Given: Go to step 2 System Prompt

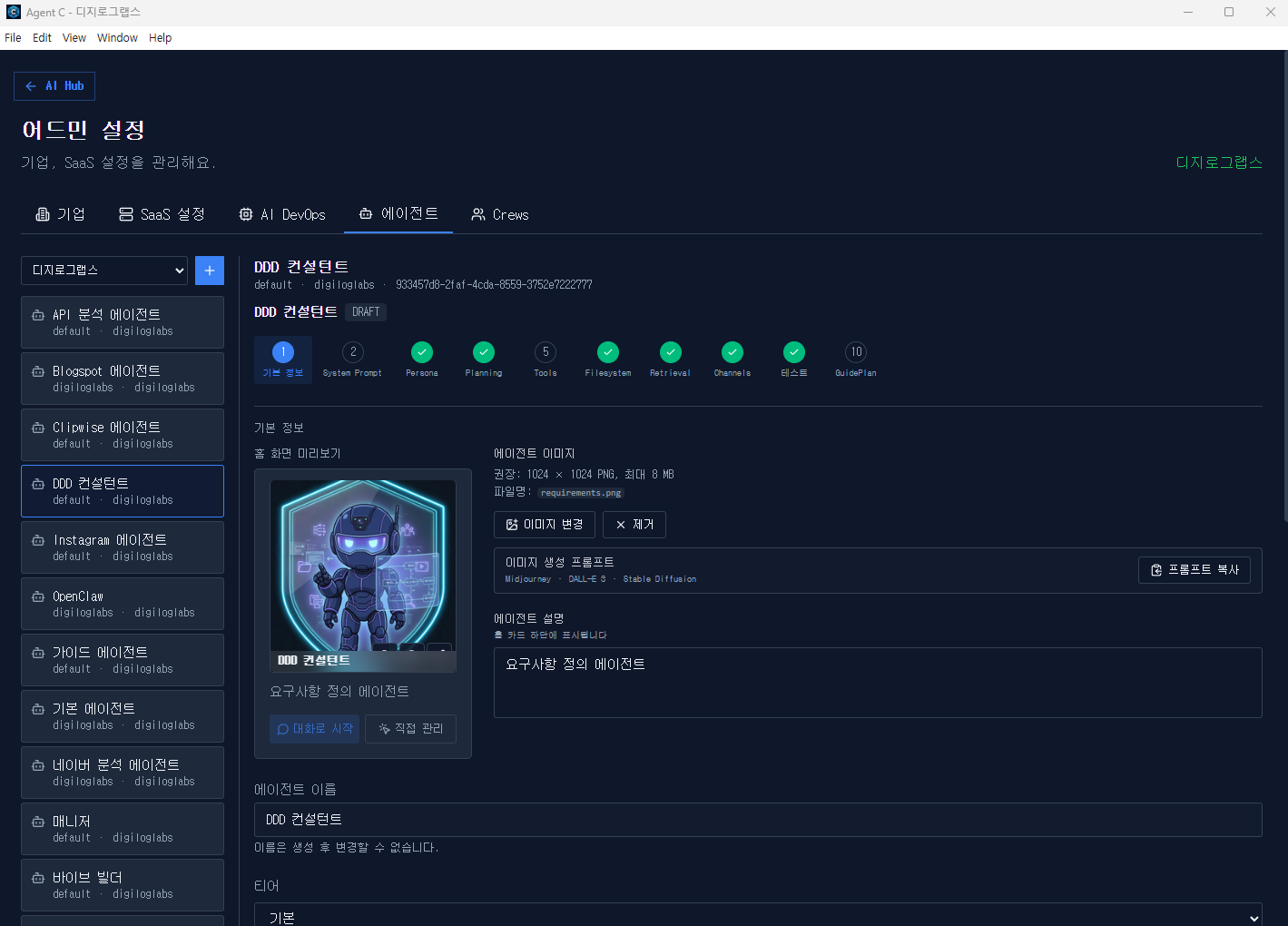Looking at the screenshot, I should (x=353, y=360).
